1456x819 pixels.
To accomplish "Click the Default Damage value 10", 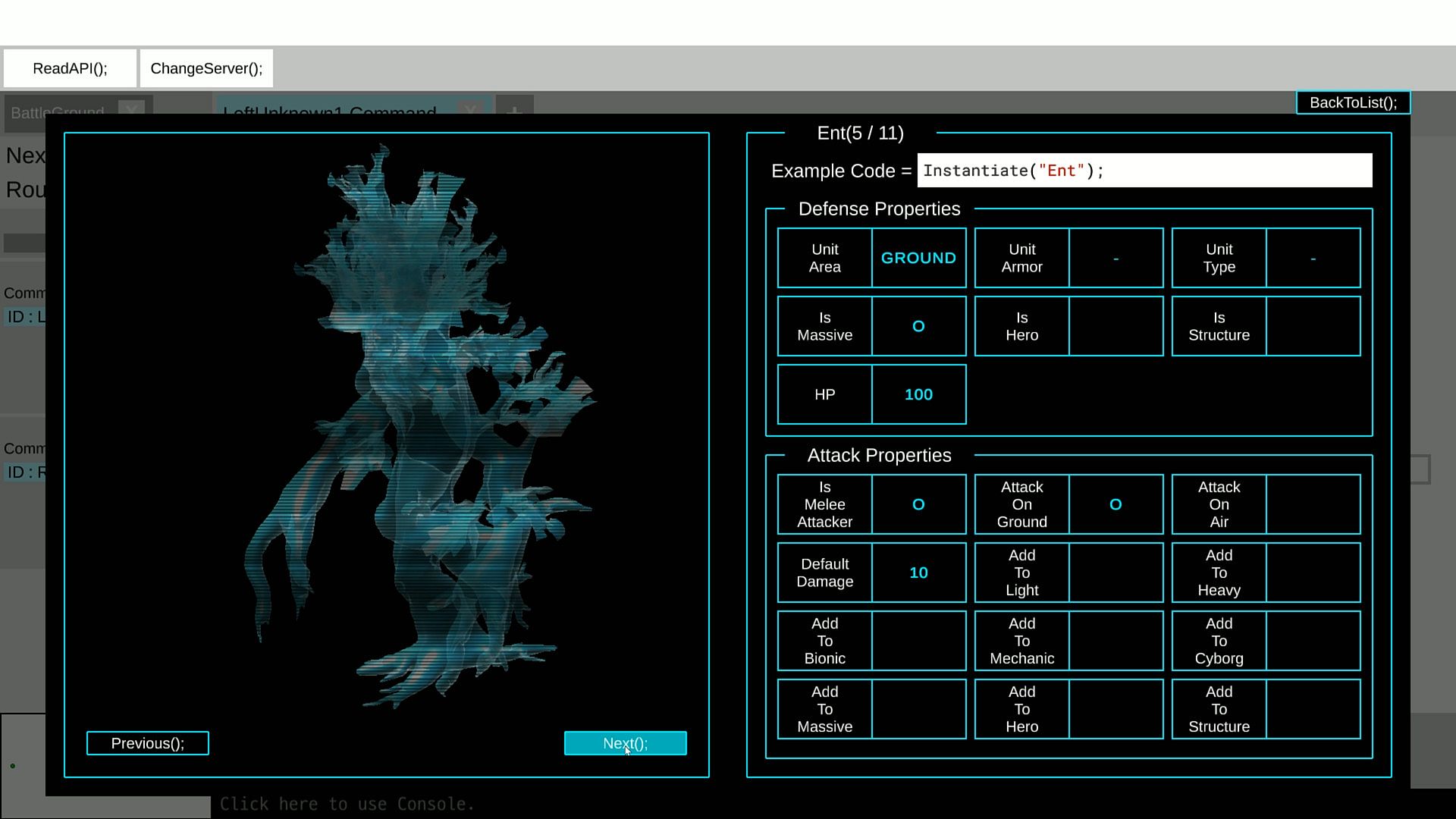I will [918, 573].
